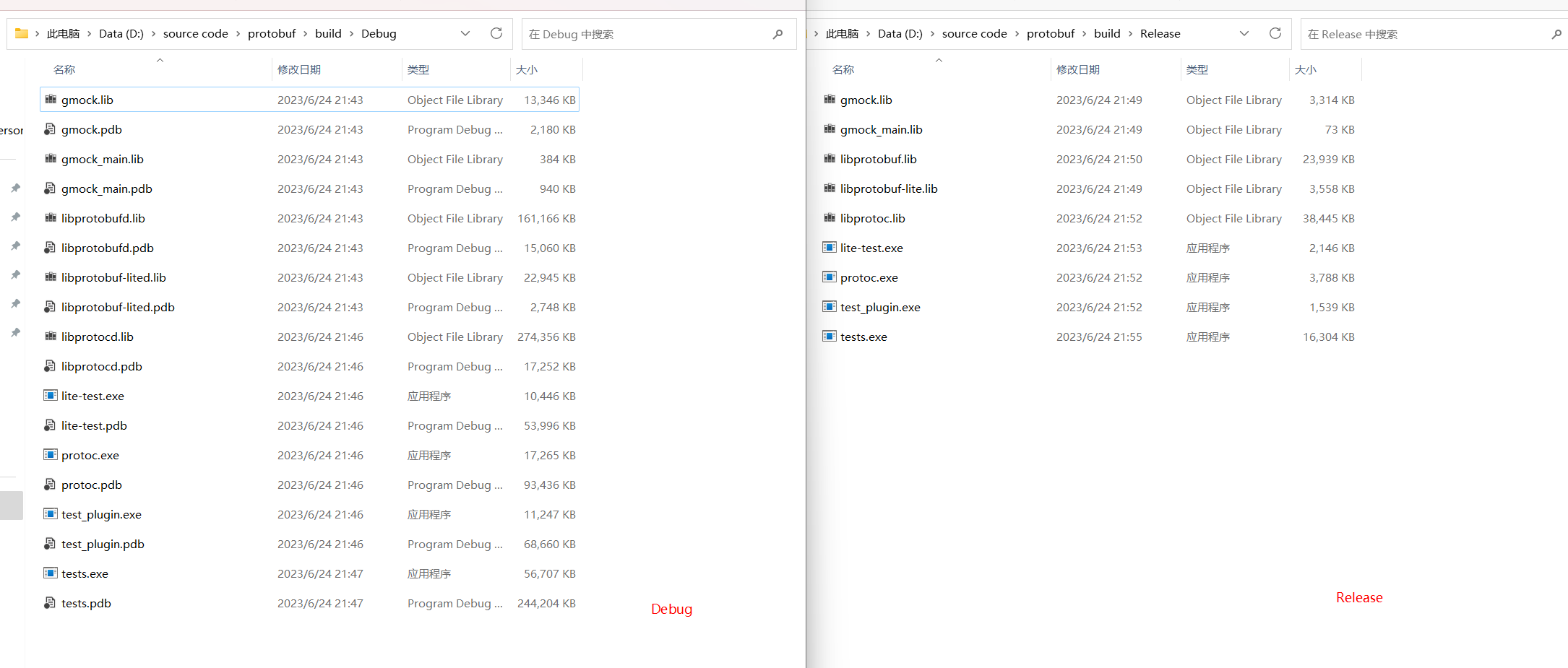1568x668 pixels.
Task: Go to Data (D:) in Release path
Action: point(900,33)
